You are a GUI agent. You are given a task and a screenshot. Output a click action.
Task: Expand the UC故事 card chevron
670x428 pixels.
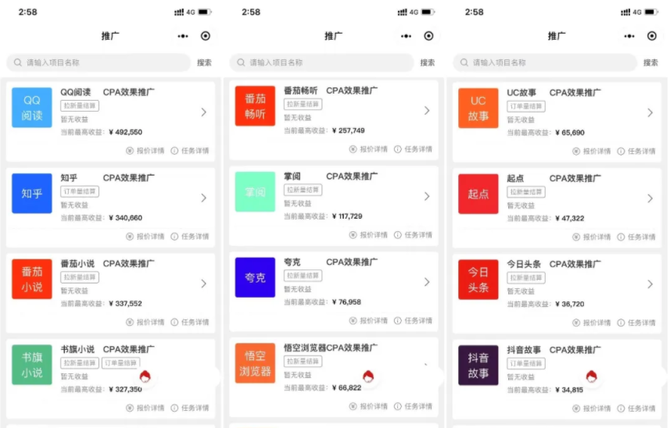(650, 113)
